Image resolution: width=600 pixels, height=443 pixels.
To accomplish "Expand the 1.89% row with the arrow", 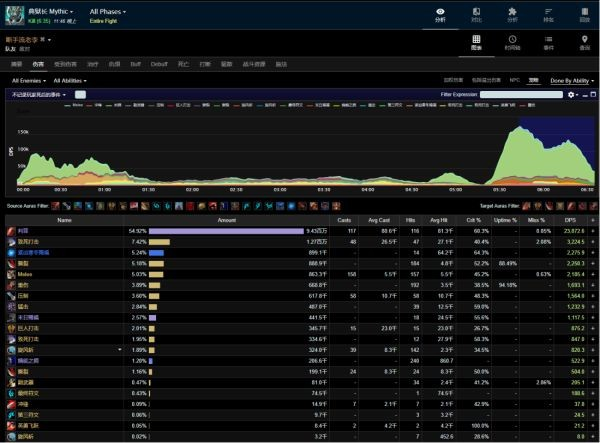I will (x=120, y=350).
